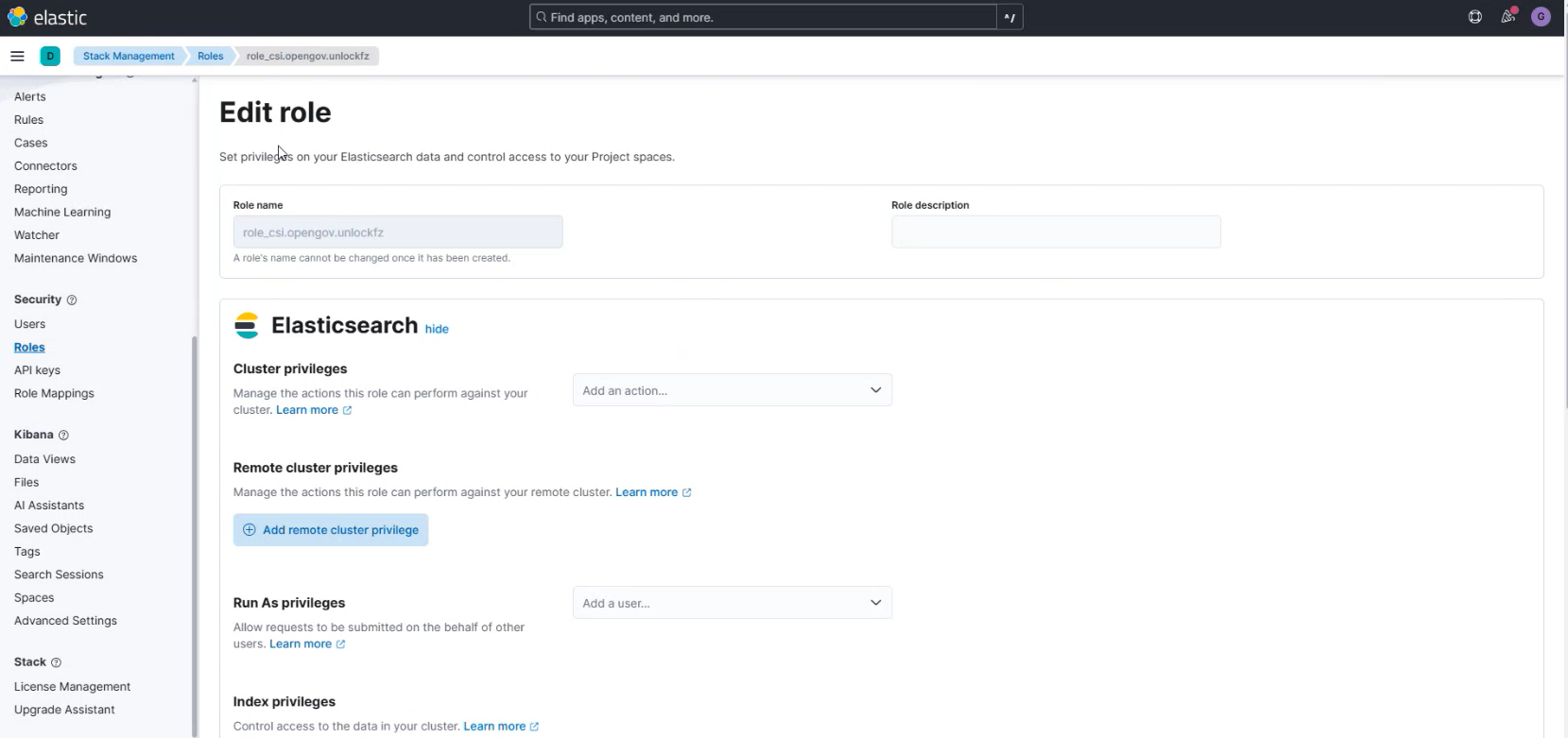Open Maintenance Windows in the sidebar
Viewport: 1568px width, 738px height.
pyautogui.click(x=76, y=258)
